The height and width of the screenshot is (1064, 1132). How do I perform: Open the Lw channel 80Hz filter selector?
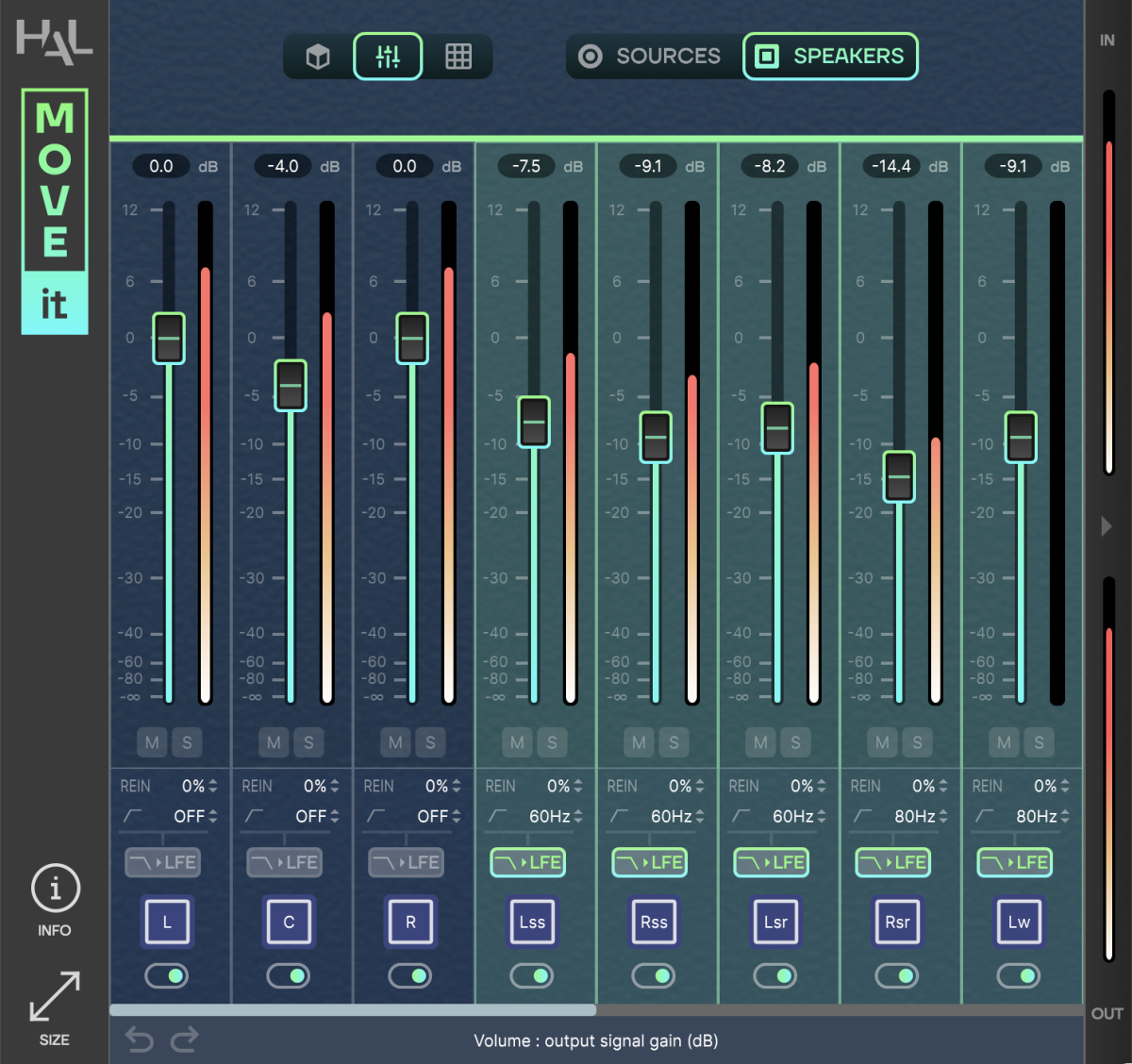point(1042,816)
